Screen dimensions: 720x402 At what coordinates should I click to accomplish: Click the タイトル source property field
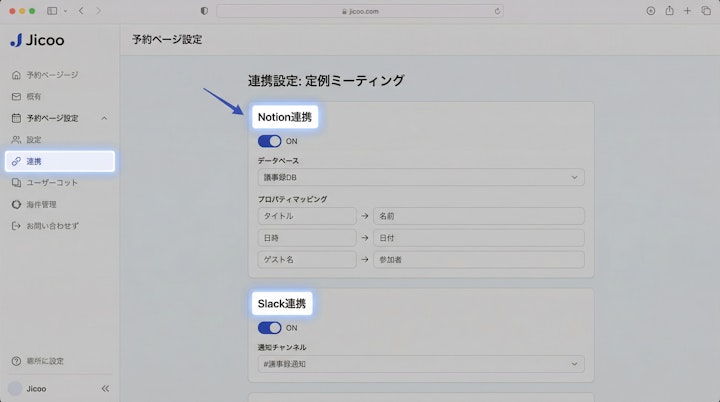pos(307,216)
